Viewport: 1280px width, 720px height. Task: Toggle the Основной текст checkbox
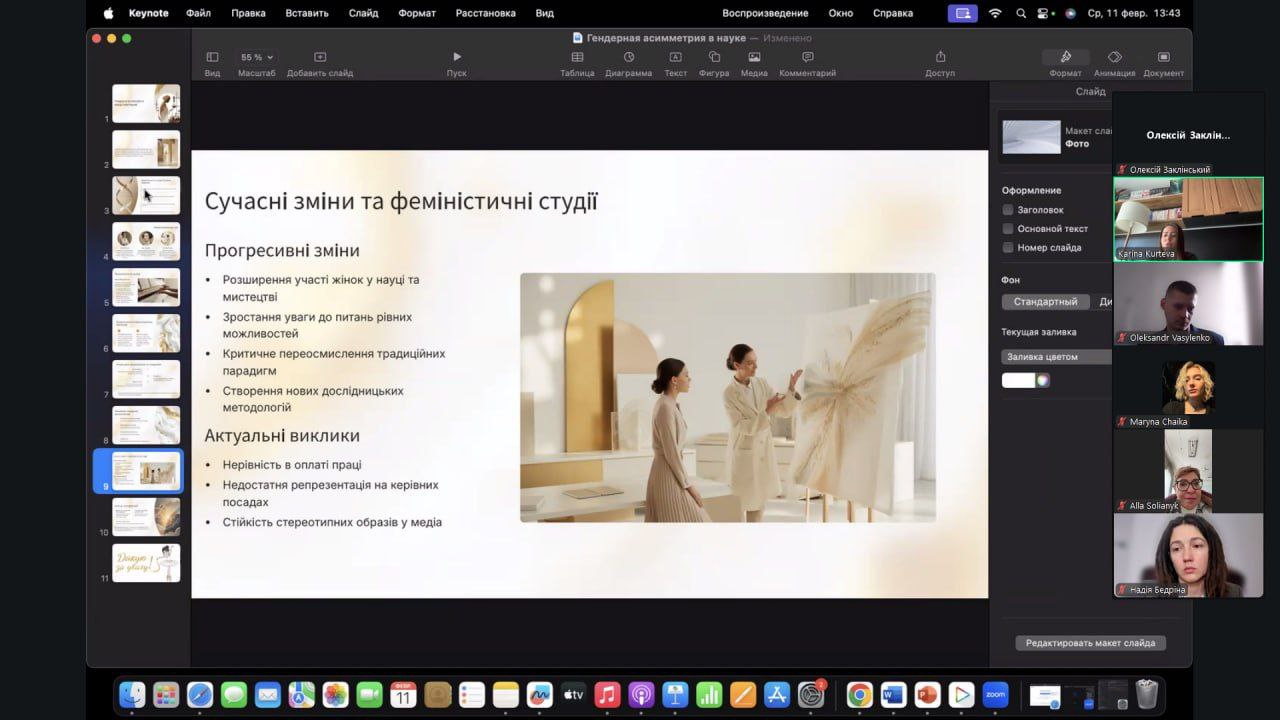coord(1008,229)
